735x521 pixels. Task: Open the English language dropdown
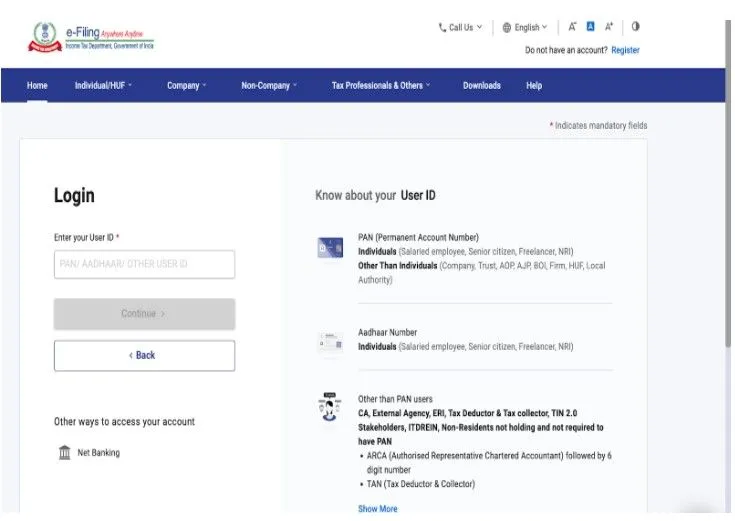525,28
